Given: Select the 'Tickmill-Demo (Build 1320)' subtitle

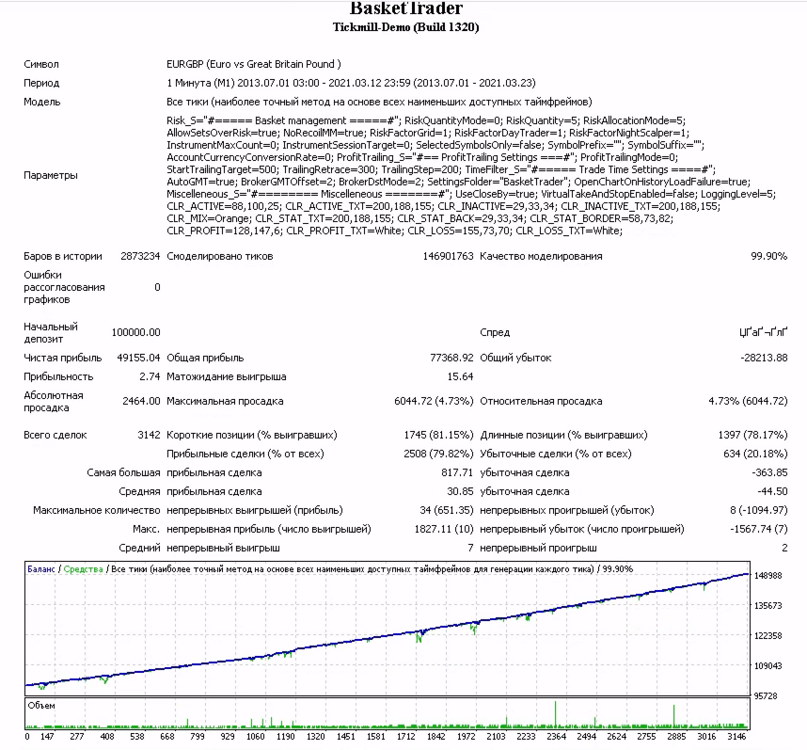Looking at the screenshot, I should coord(406,27).
